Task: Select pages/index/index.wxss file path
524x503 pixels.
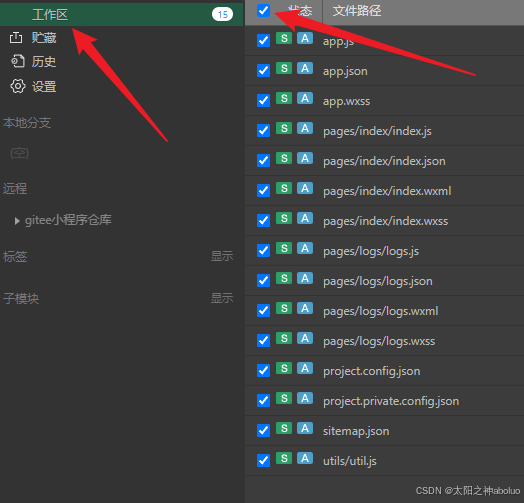Action: pyautogui.click(x=385, y=221)
